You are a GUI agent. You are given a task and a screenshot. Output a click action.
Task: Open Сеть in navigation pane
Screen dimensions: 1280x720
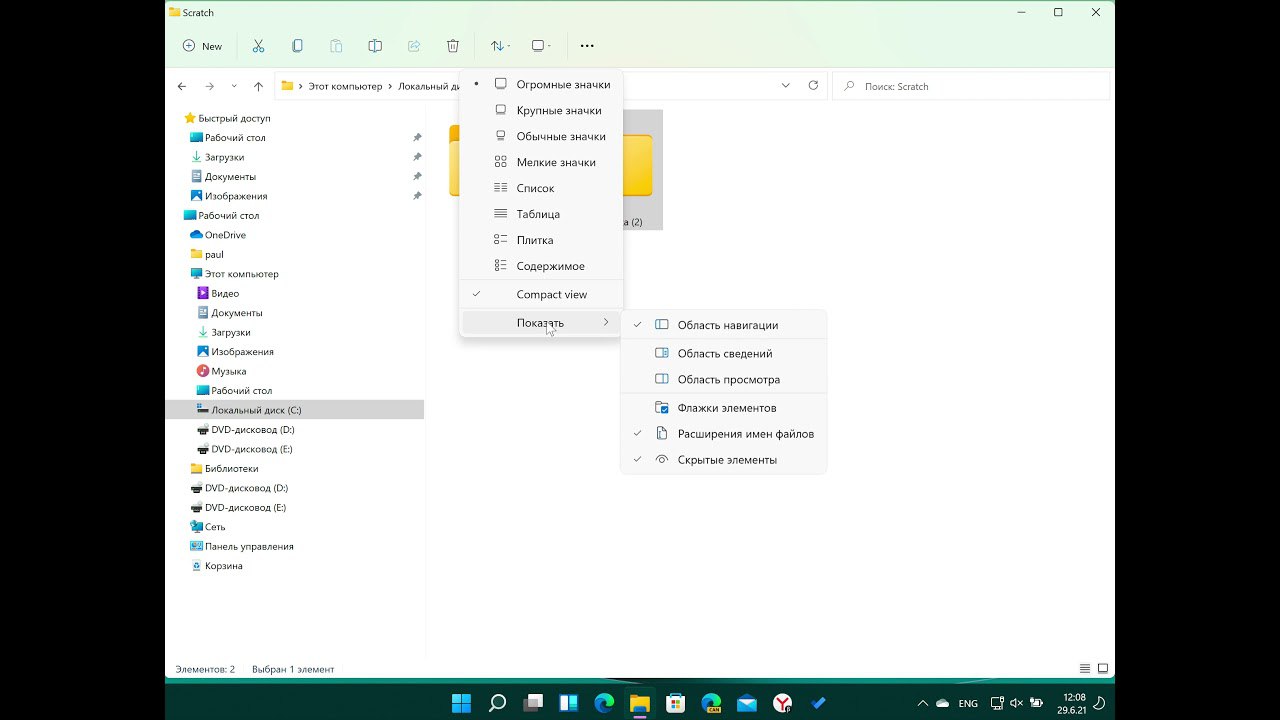[x=208, y=527]
